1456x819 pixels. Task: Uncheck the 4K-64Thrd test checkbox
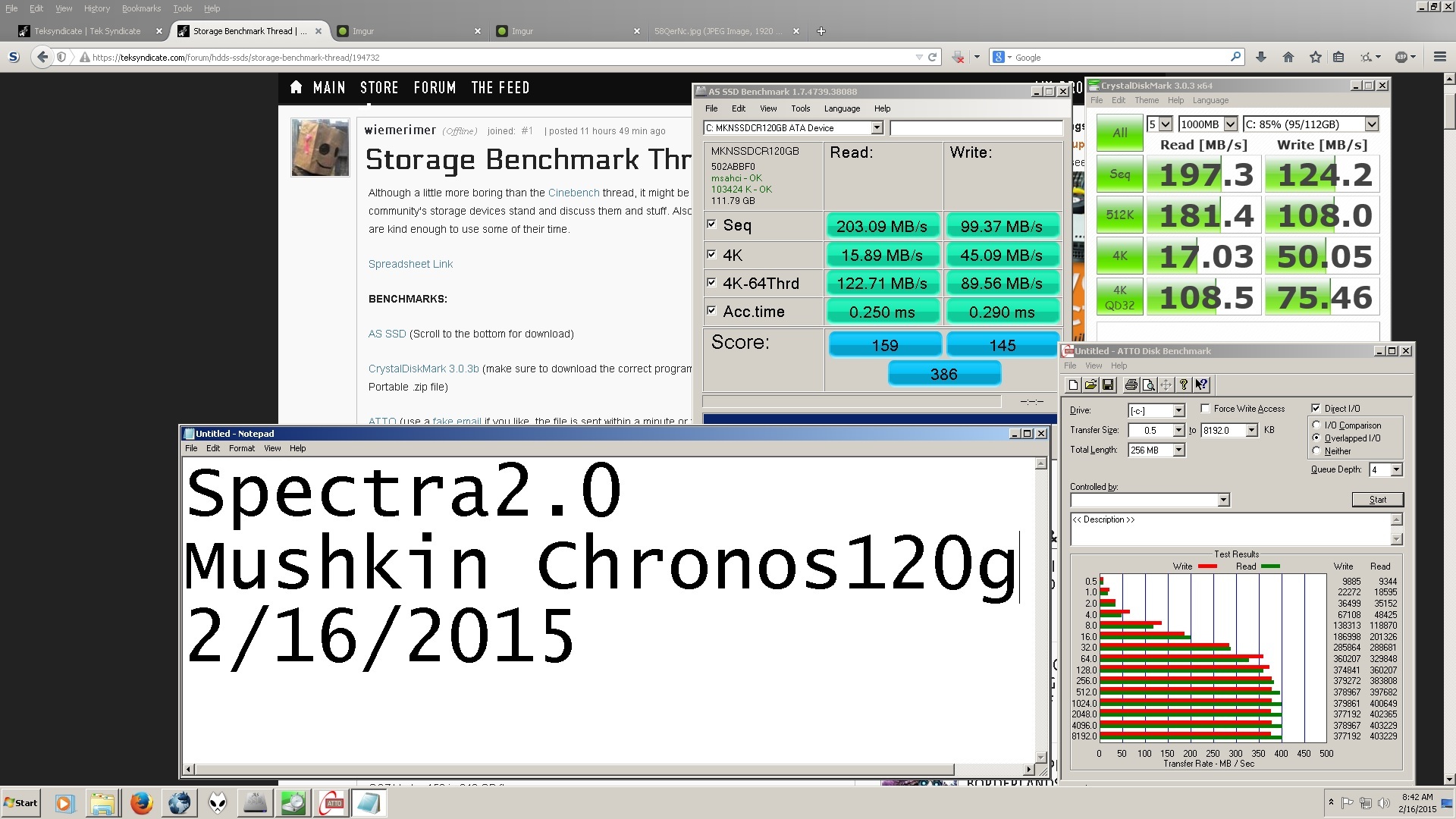(x=711, y=283)
